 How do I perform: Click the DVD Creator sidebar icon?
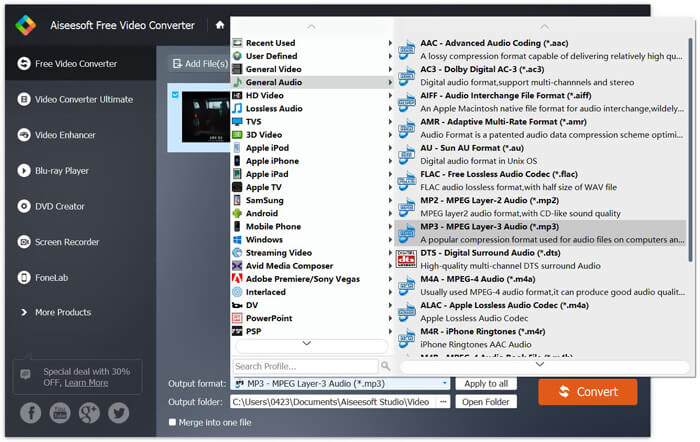(x=24, y=206)
